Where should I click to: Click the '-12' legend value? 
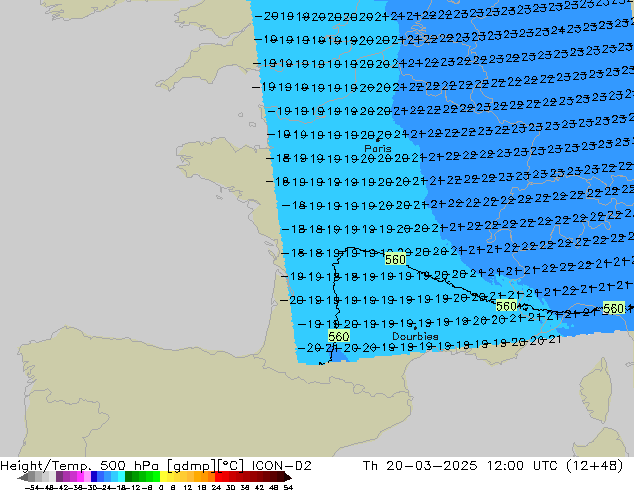point(135,488)
